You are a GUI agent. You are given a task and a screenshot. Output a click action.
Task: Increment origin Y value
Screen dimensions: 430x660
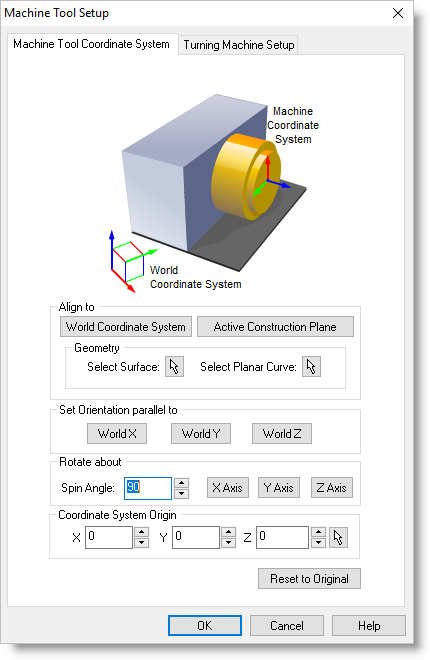tap(228, 532)
